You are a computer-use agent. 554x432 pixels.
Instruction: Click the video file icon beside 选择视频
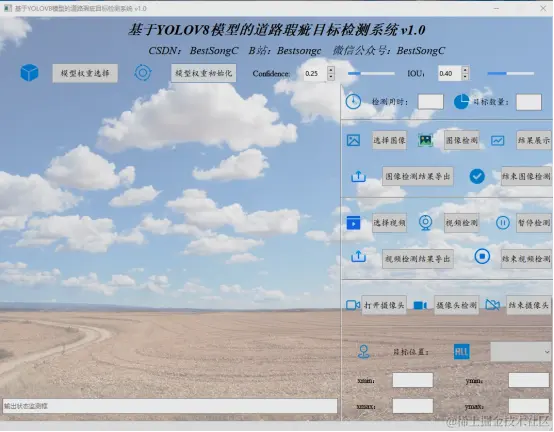pos(353,223)
